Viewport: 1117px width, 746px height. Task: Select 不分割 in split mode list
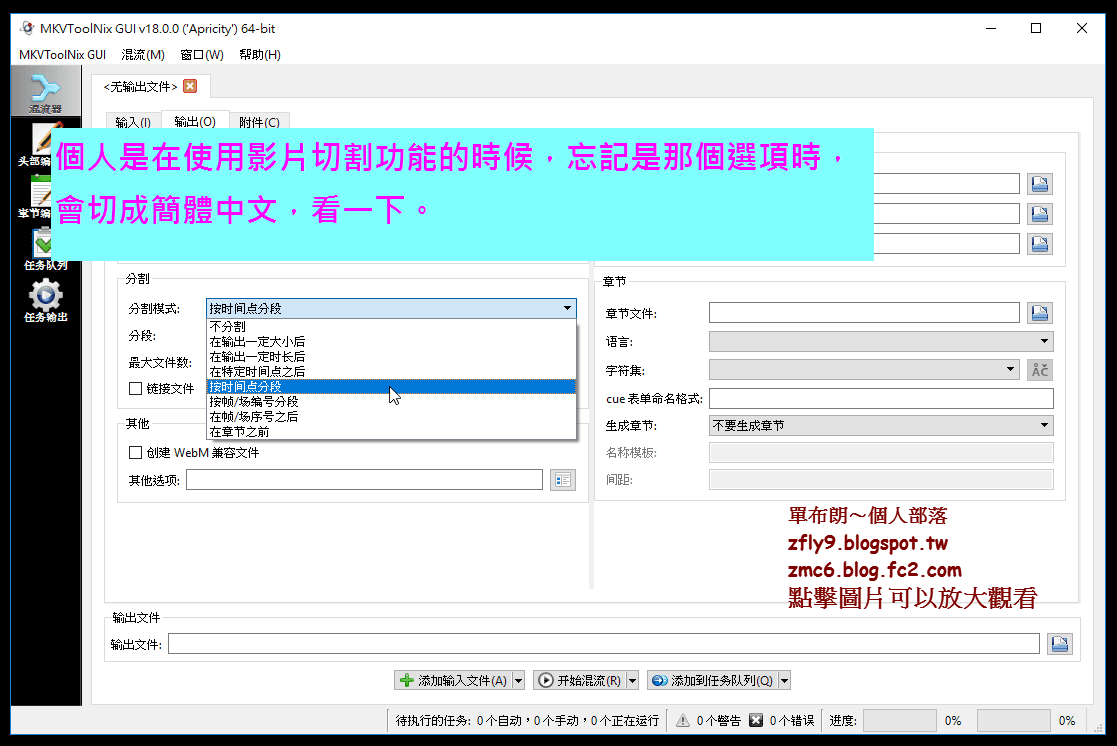click(391, 326)
